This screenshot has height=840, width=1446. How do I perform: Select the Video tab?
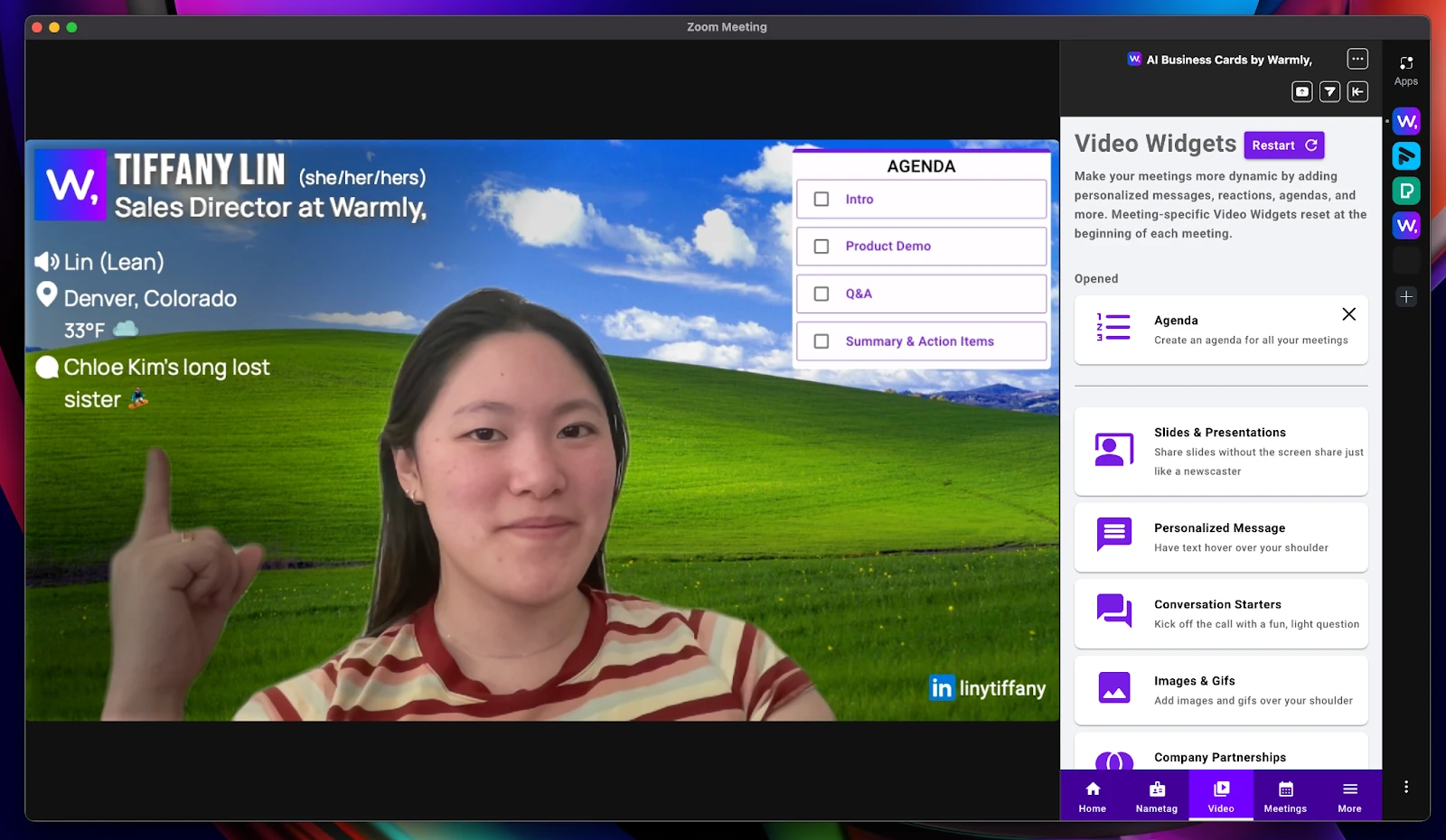[1221, 796]
